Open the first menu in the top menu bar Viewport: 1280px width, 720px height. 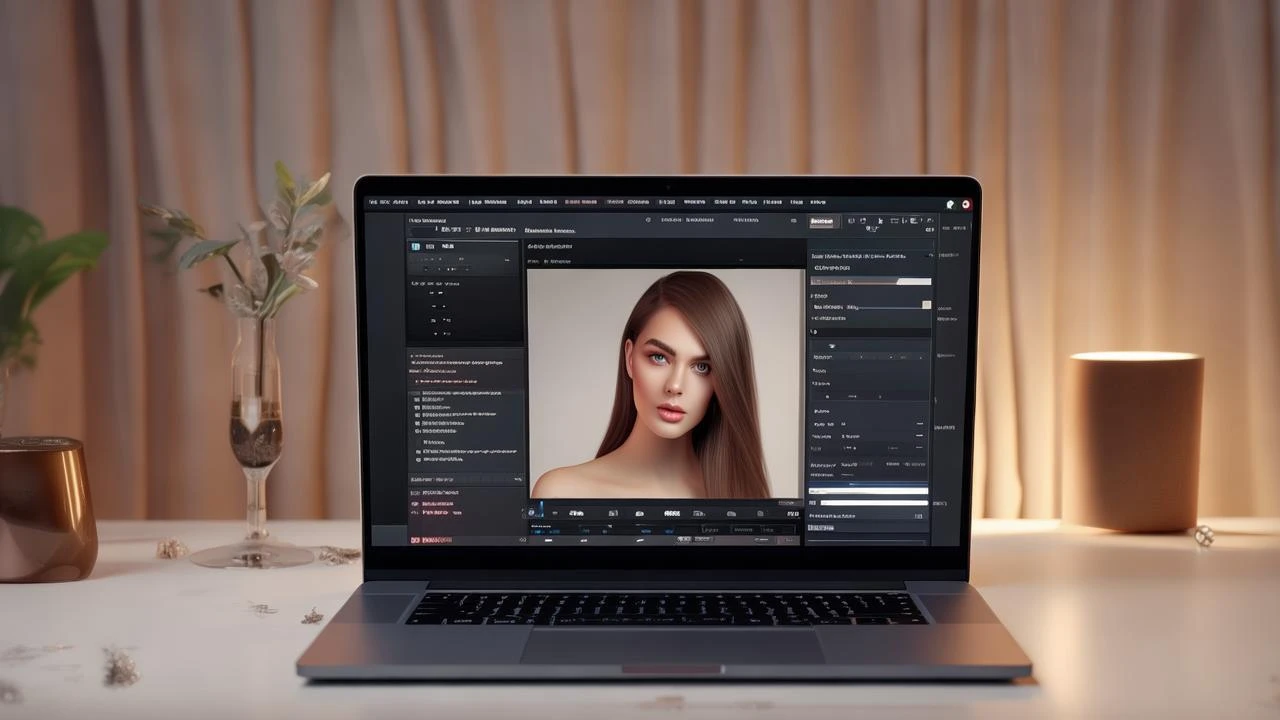point(371,203)
